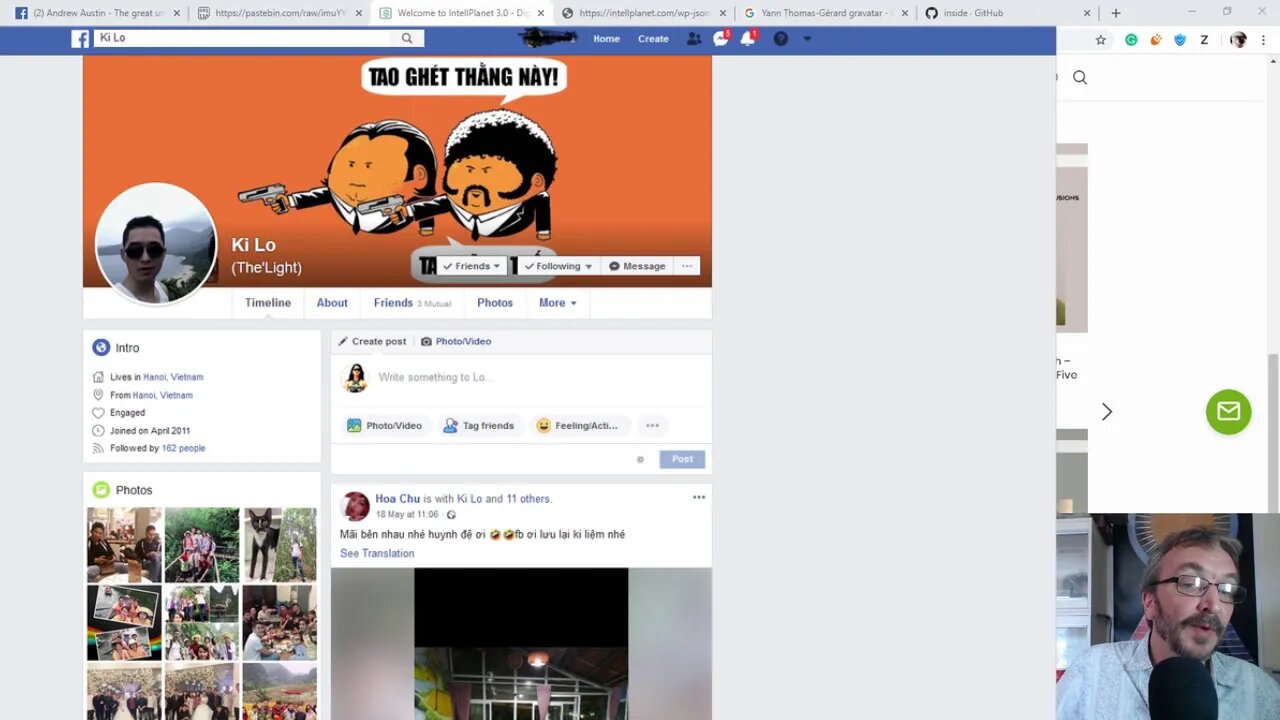Click the Facebook logo icon
Viewport: 1280px width, 720px height.
point(80,39)
